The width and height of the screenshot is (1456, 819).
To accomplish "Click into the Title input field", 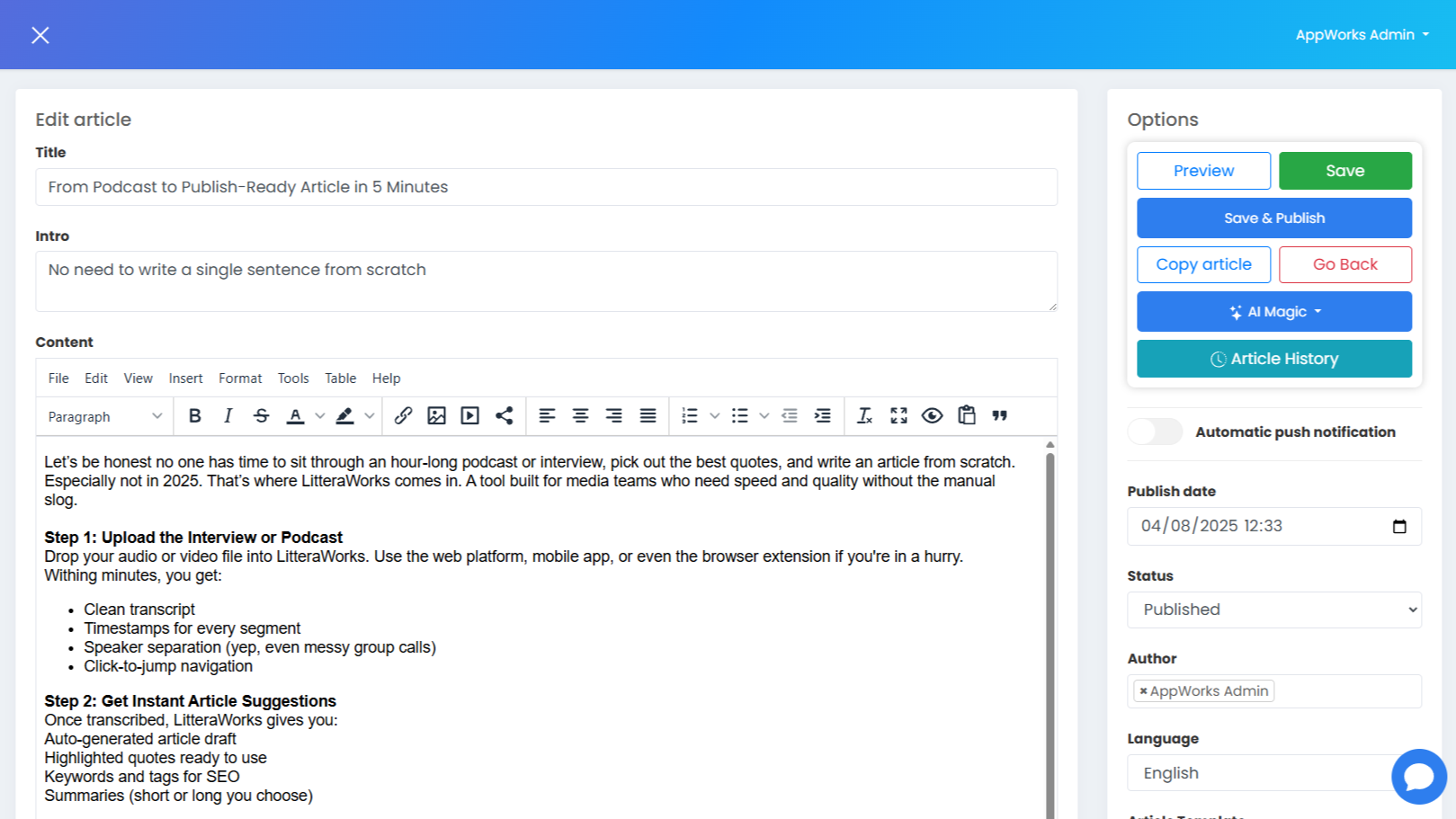I will pyautogui.click(x=546, y=187).
